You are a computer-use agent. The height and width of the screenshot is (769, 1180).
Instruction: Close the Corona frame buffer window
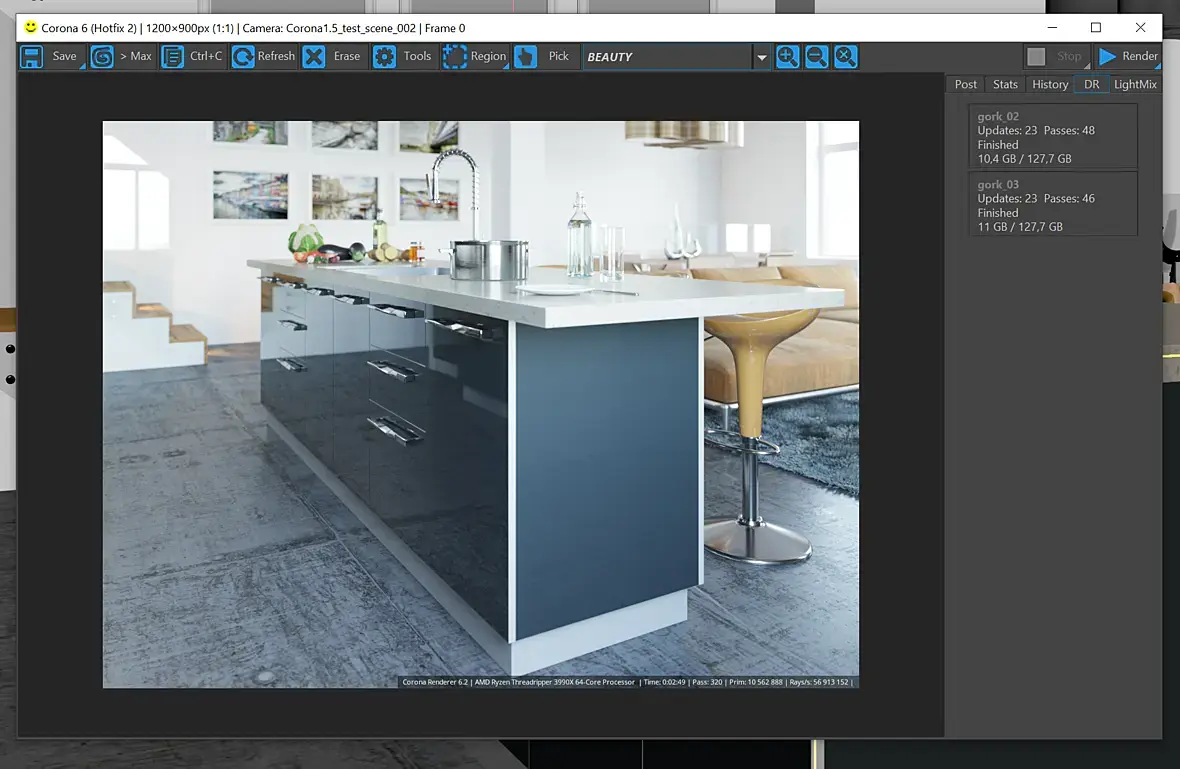[1140, 27]
